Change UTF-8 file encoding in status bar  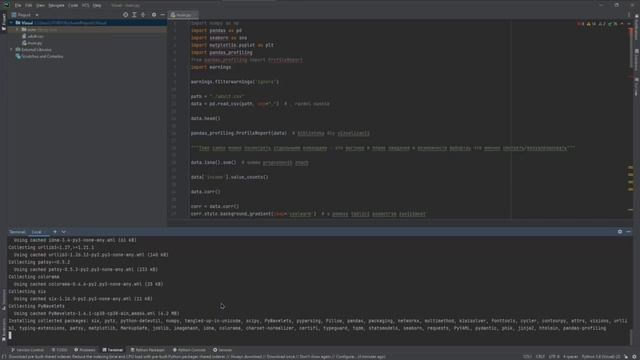coord(554,357)
